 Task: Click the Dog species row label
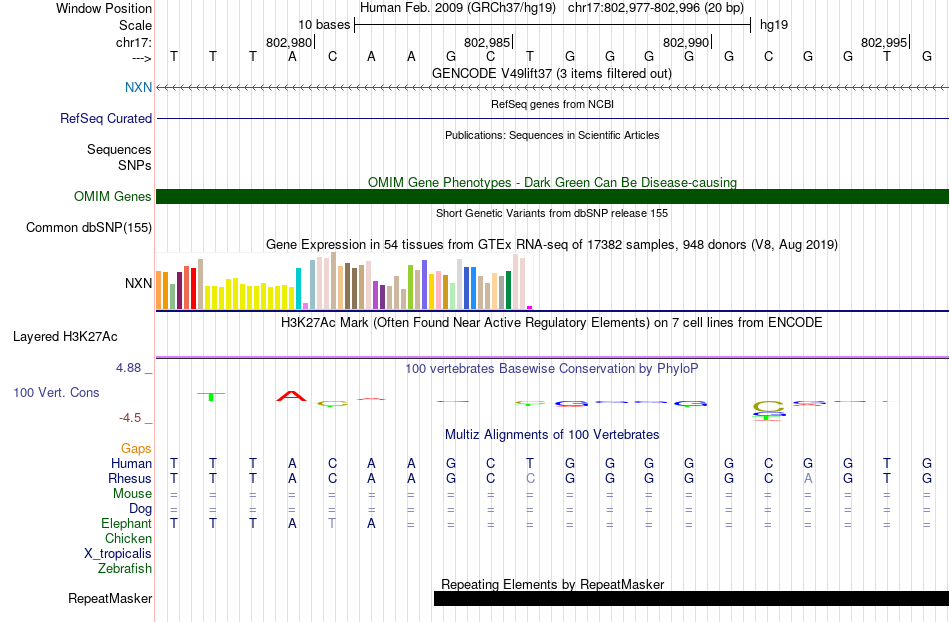[x=141, y=509]
